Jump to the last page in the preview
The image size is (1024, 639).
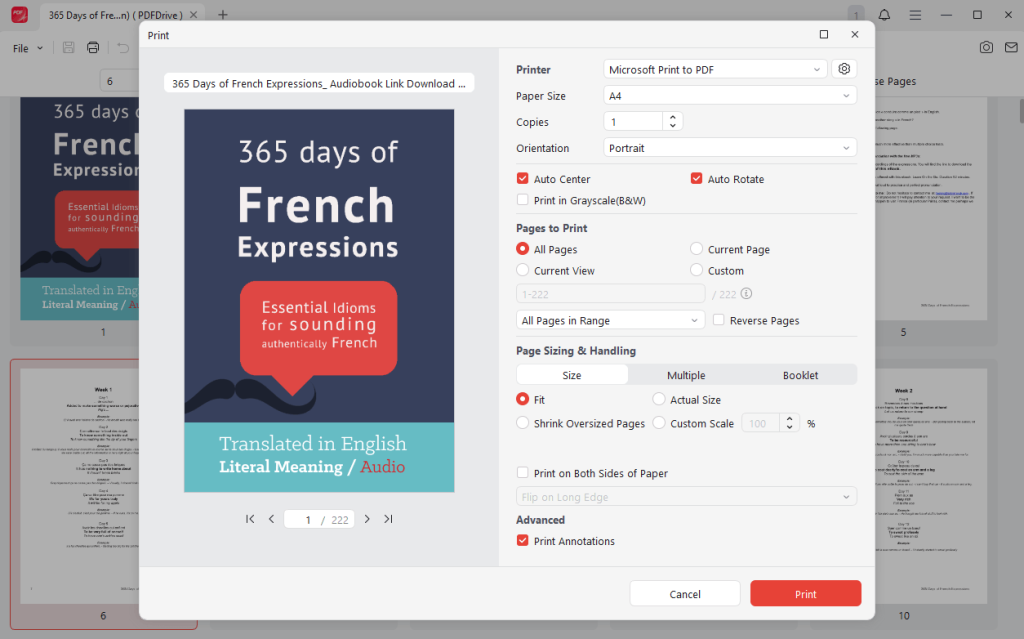pos(389,519)
